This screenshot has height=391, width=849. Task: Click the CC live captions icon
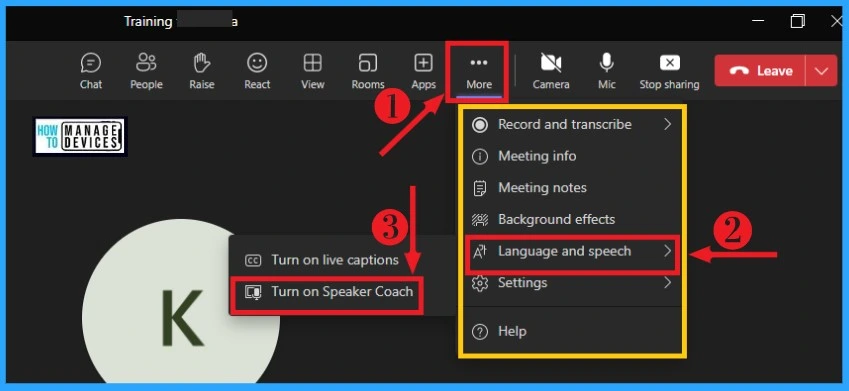coord(253,260)
